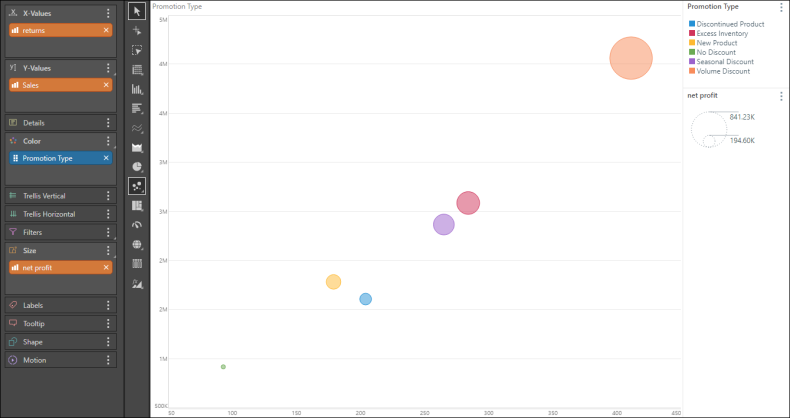Click Excess Inventory red legend swatch
The height and width of the screenshot is (418, 790).
[692, 33]
